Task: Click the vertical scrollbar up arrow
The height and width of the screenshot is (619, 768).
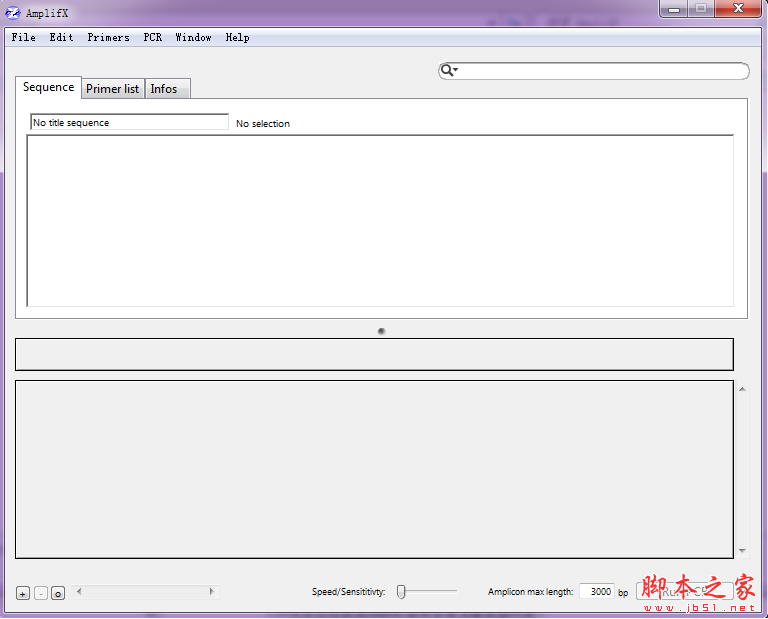Action: click(742, 389)
